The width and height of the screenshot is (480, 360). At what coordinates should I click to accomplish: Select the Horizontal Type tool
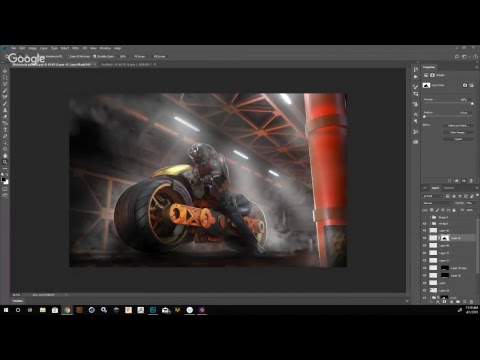5,130
